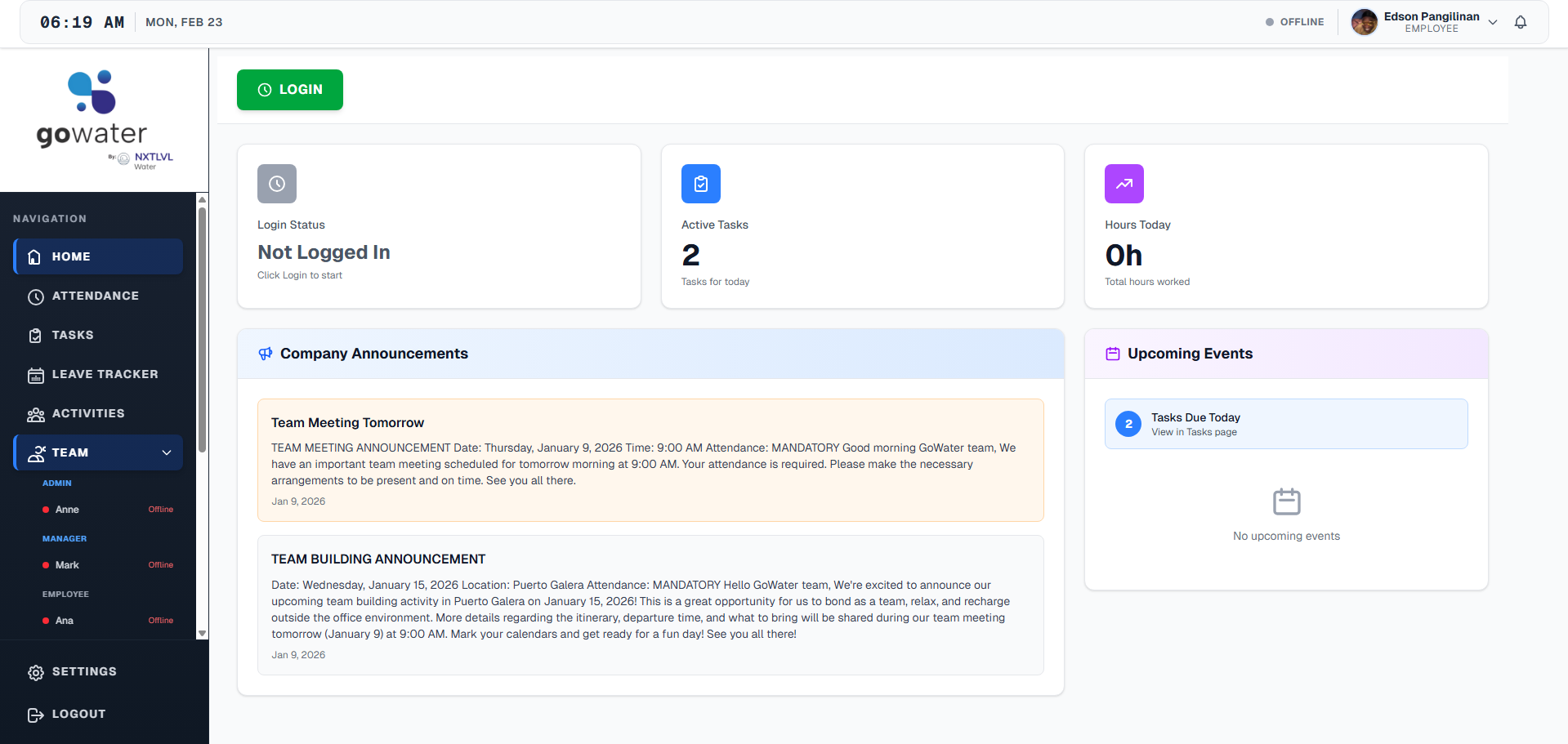Open the Leave Tracker section

tap(105, 374)
